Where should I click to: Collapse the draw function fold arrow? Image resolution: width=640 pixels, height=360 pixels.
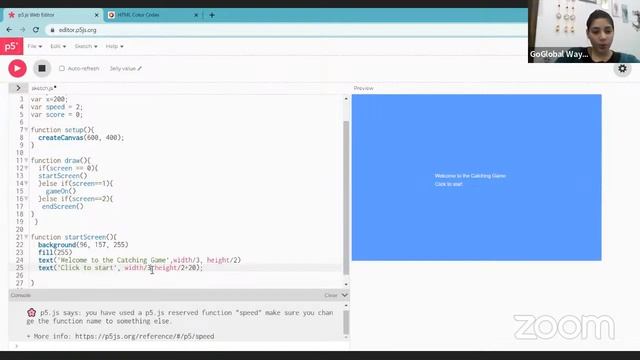pos(26,160)
